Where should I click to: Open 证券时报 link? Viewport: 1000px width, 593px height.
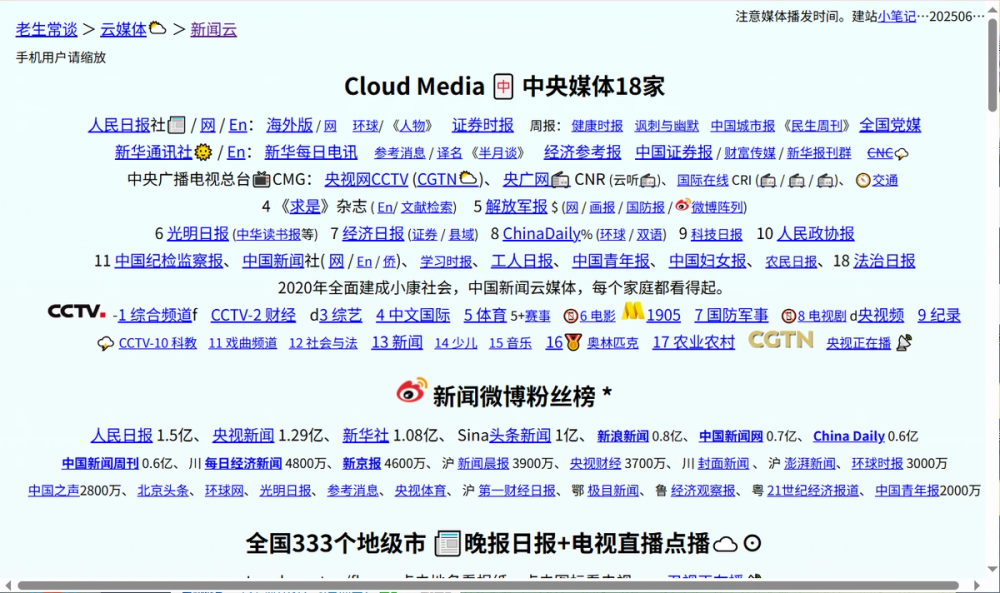coord(483,125)
